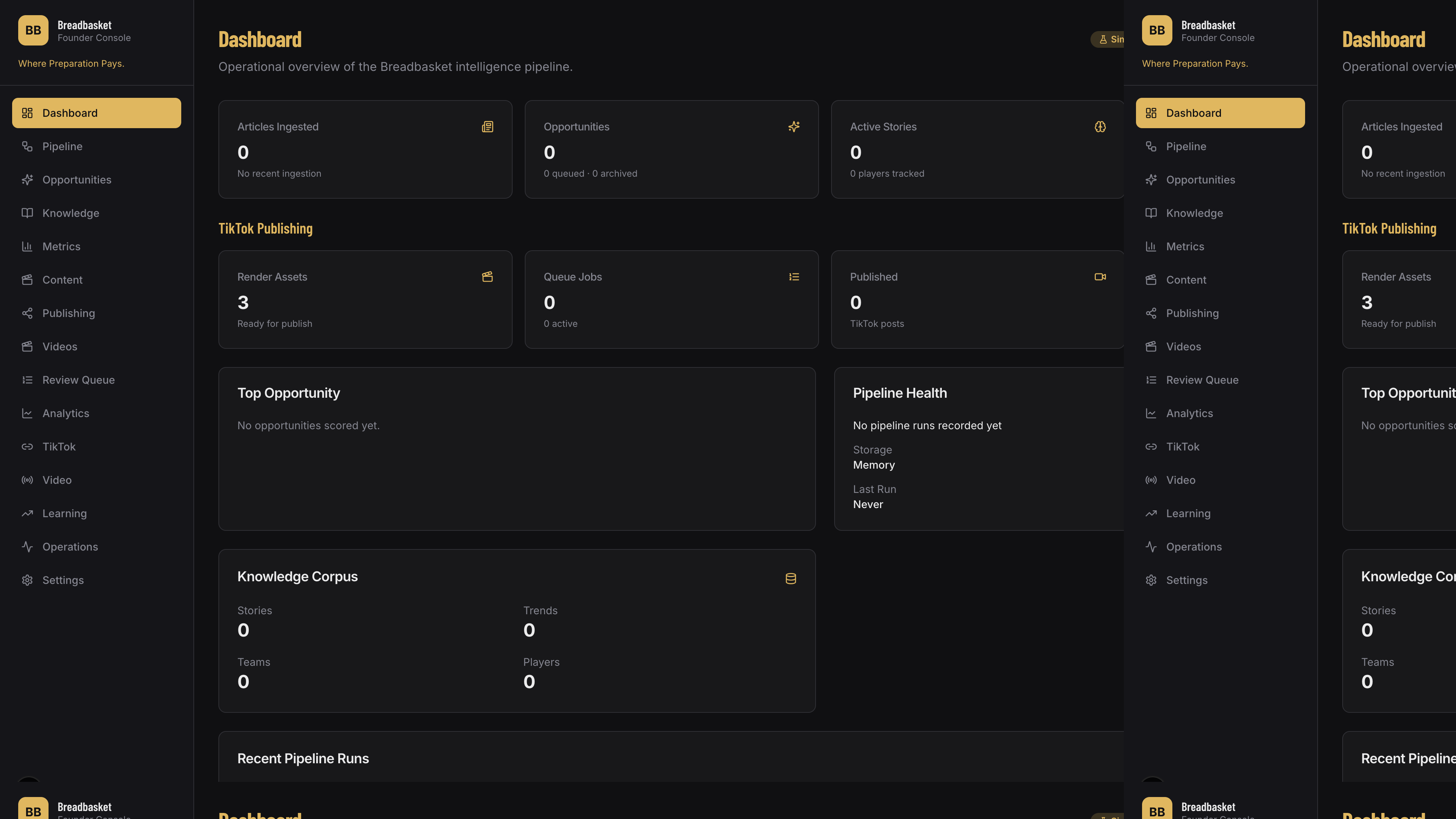
Task: Open Metrics in the right-hand sidebar copy
Action: click(1220, 246)
